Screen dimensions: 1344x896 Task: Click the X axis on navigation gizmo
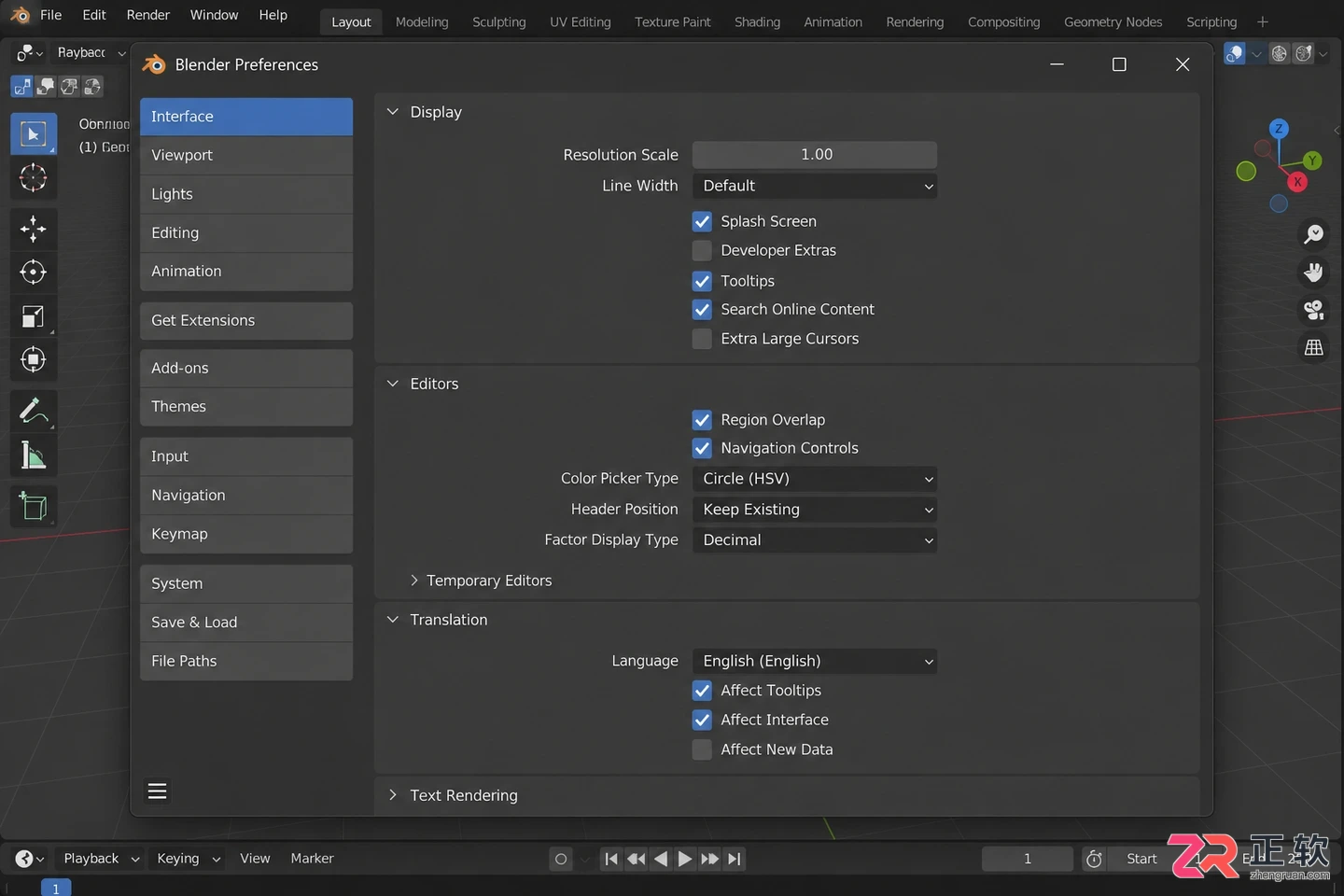coord(1297,182)
